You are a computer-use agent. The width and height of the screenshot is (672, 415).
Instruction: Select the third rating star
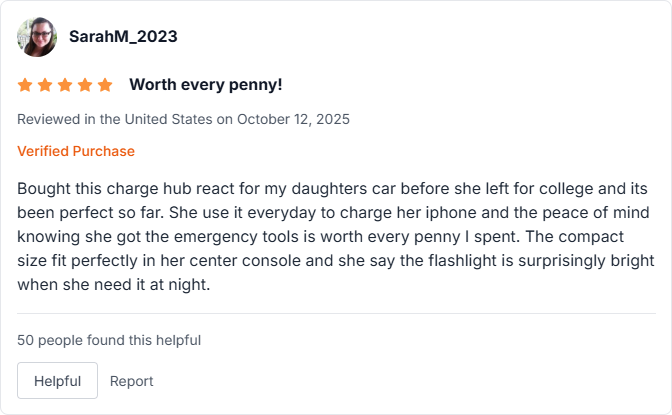pyautogui.click(x=65, y=85)
